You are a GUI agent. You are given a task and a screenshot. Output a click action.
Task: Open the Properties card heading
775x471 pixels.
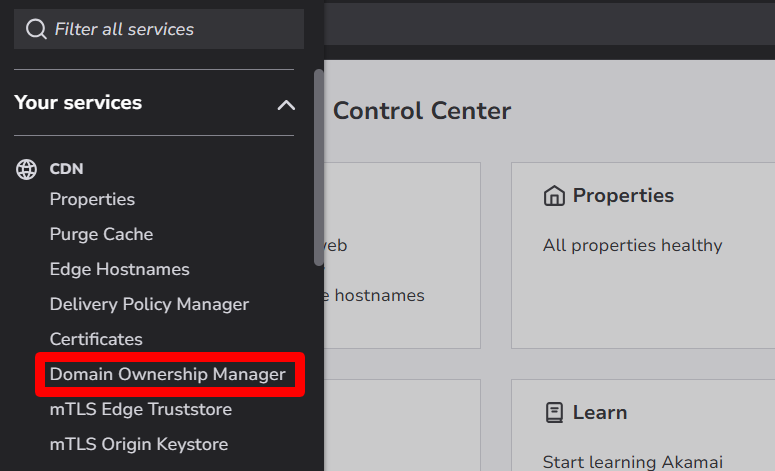623,196
